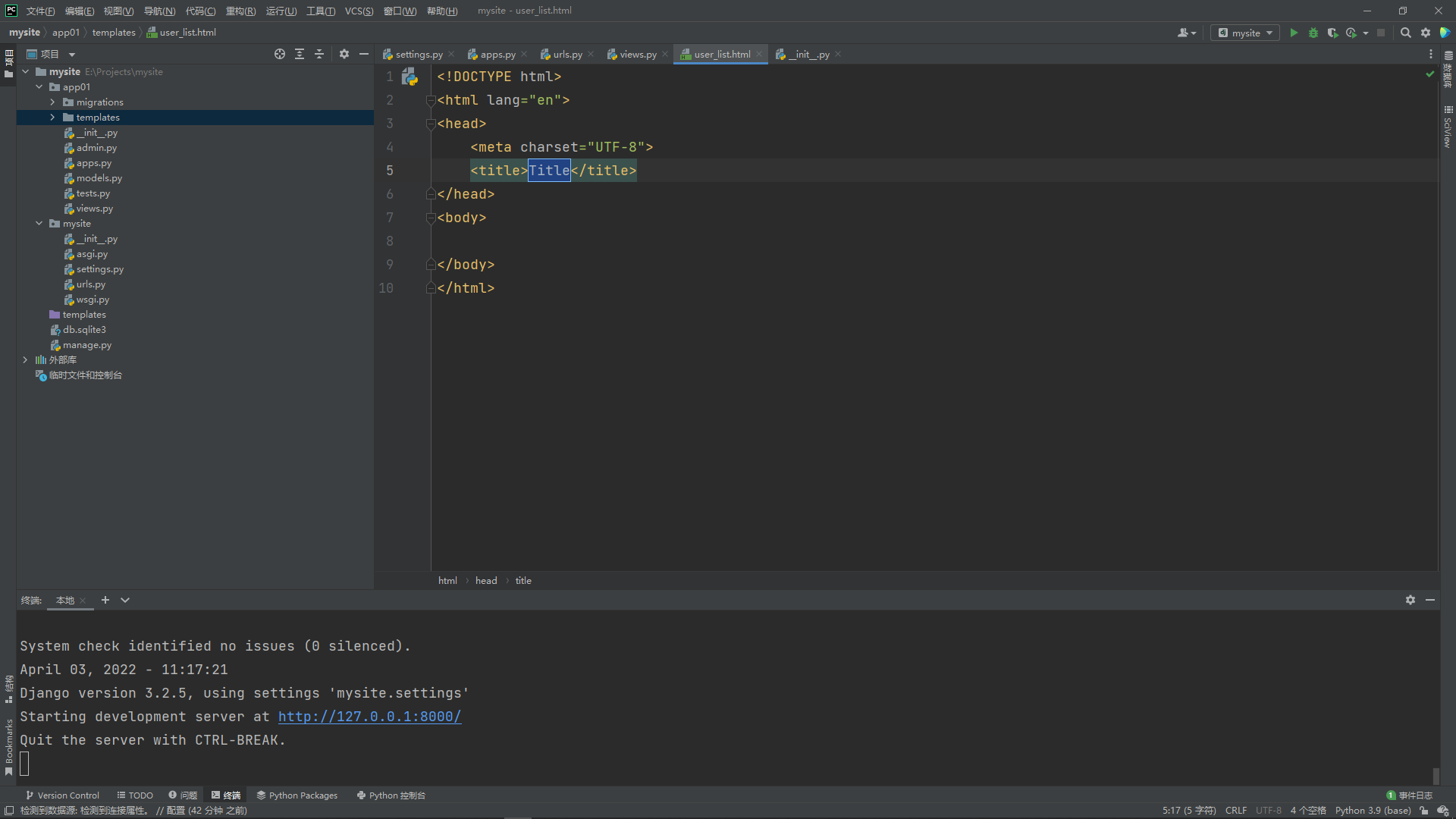The height and width of the screenshot is (819, 1456).
Task: Switch to the urls.py tab
Action: click(566, 54)
